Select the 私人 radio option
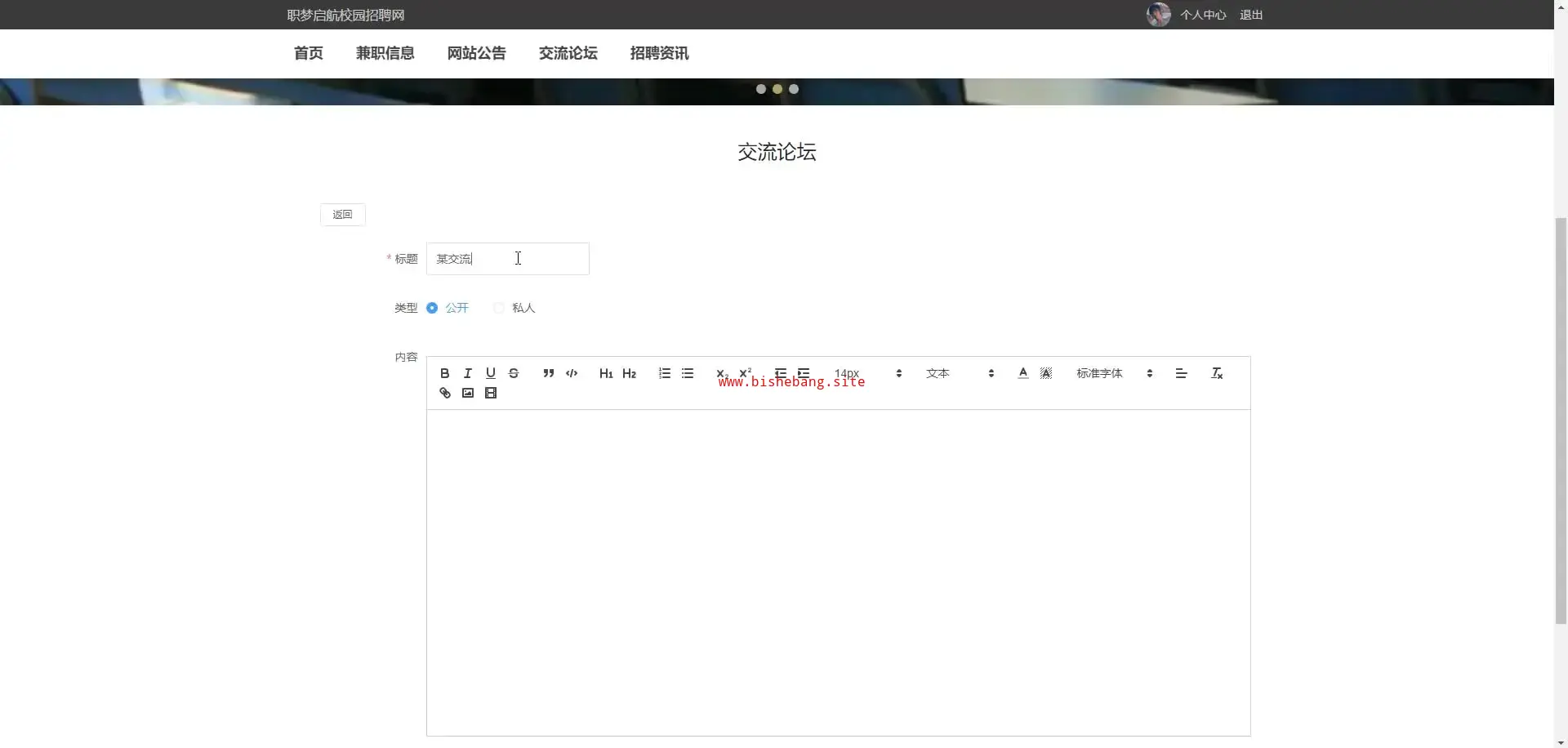 (x=499, y=308)
